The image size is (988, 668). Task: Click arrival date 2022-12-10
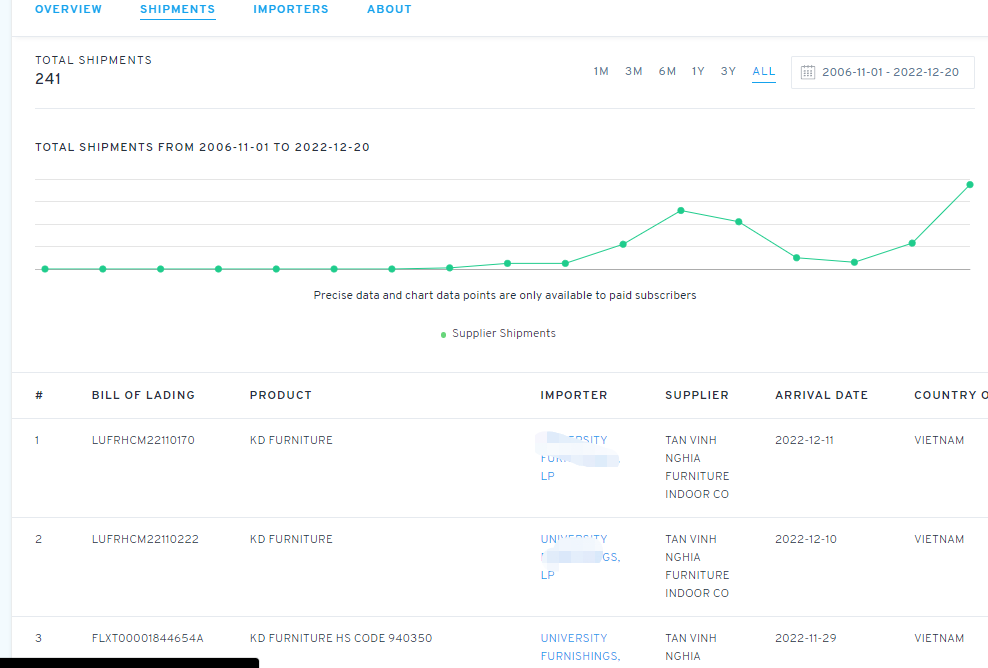806,539
